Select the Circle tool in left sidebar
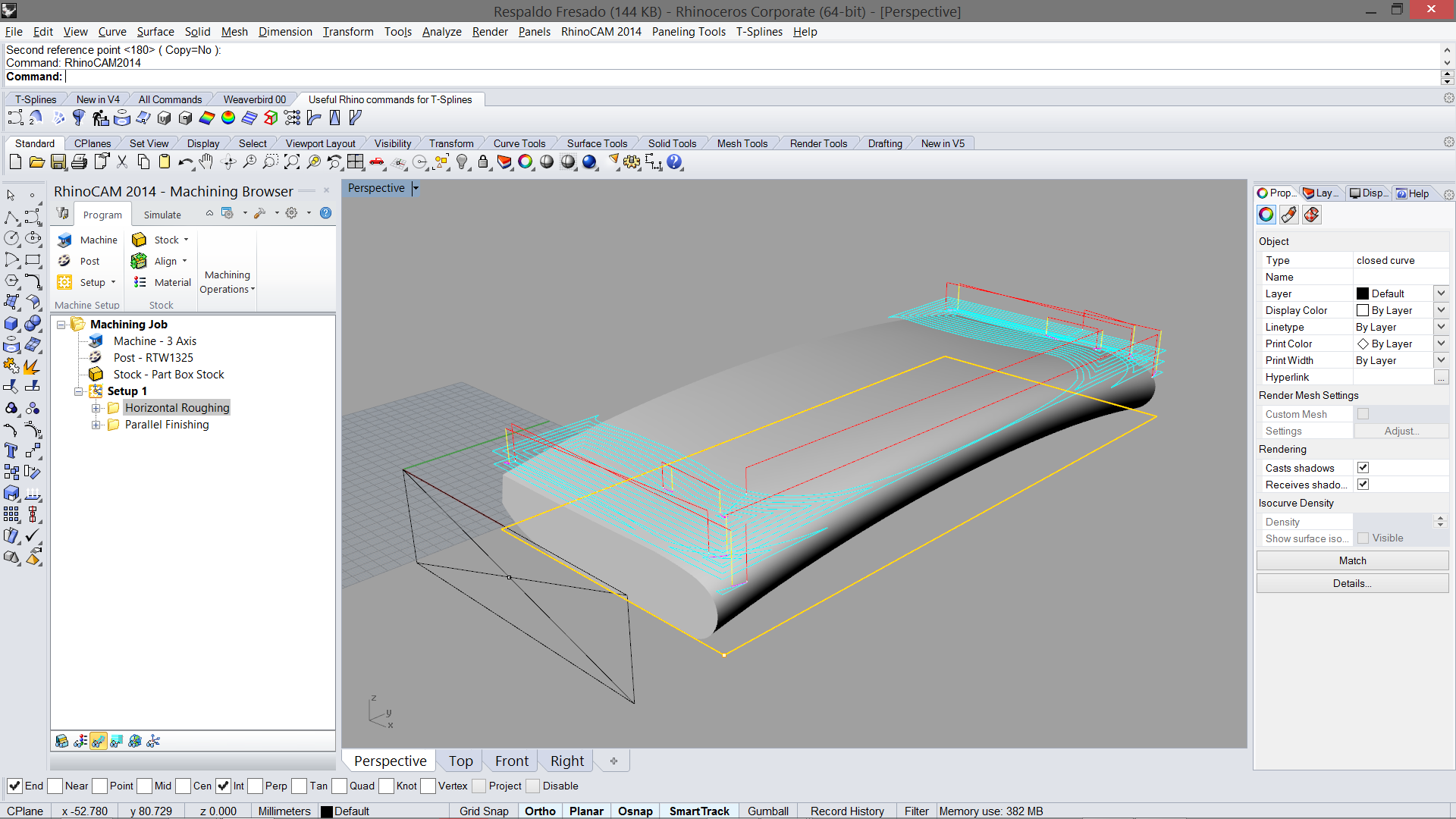This screenshot has height=819, width=1456. point(11,238)
